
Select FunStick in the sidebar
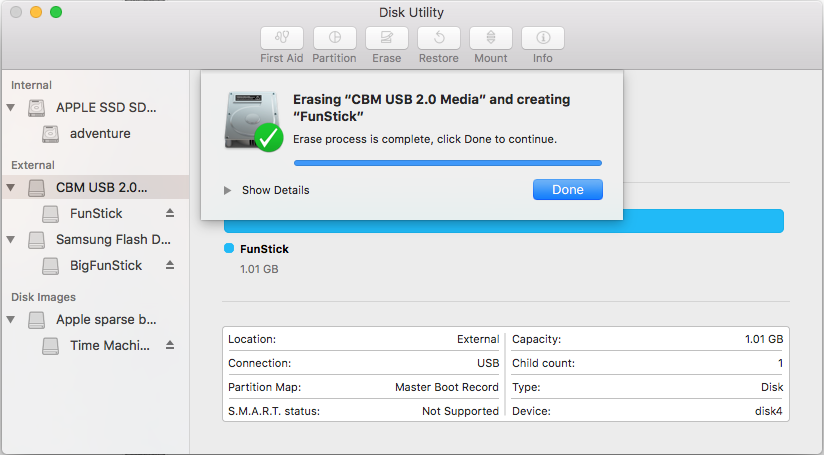pos(95,213)
